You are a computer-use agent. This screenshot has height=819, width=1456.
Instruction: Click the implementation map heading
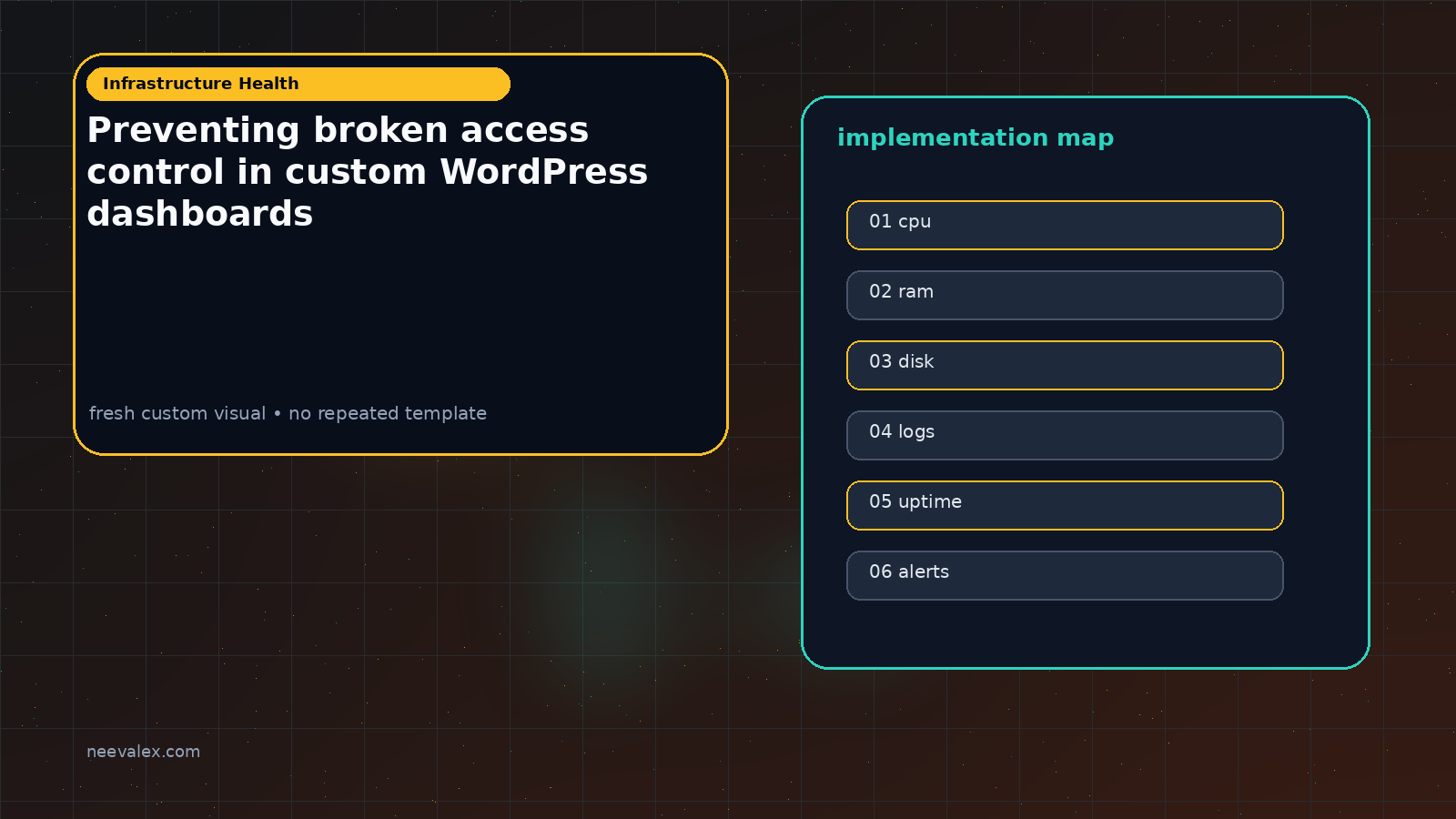coord(976,137)
